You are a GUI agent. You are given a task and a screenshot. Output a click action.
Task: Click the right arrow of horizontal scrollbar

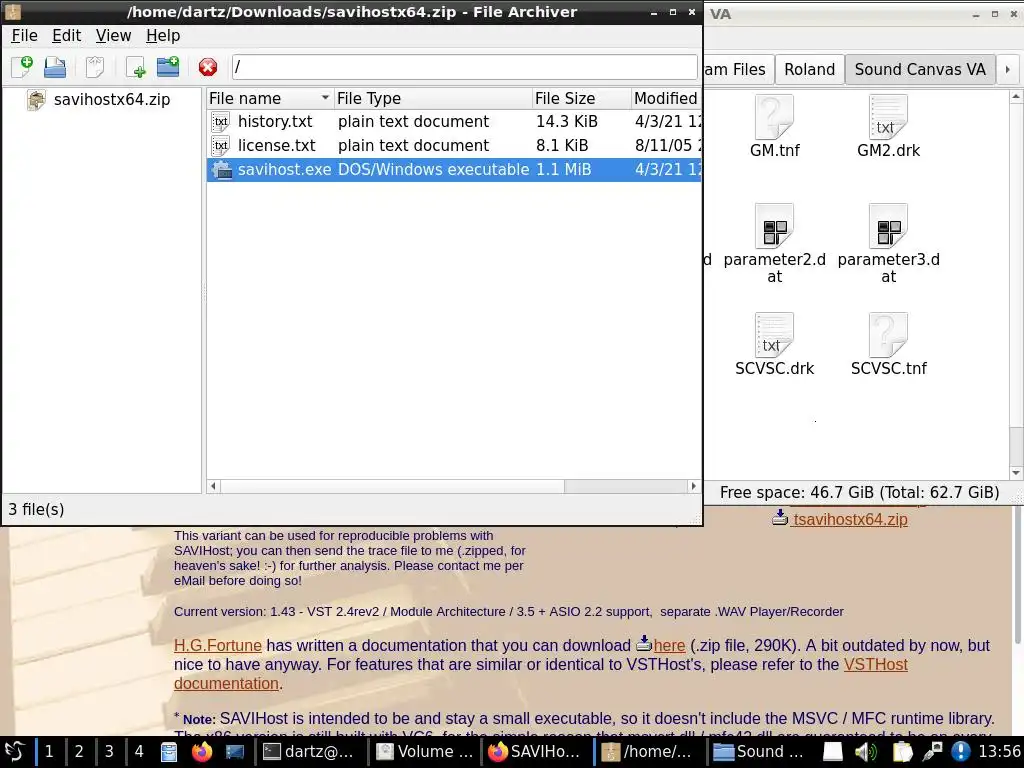pyautogui.click(x=694, y=487)
